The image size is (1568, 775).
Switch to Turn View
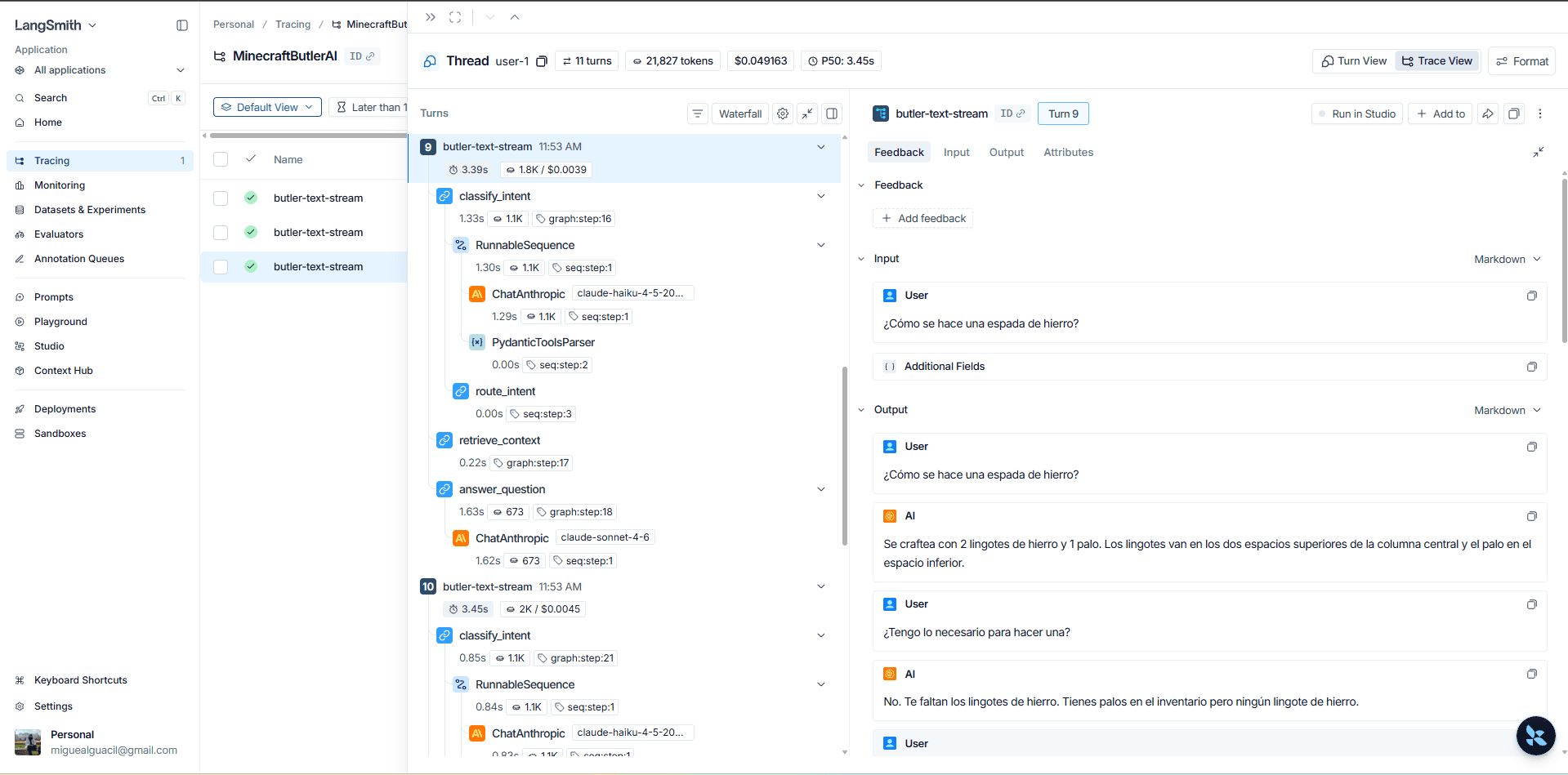pos(1354,60)
